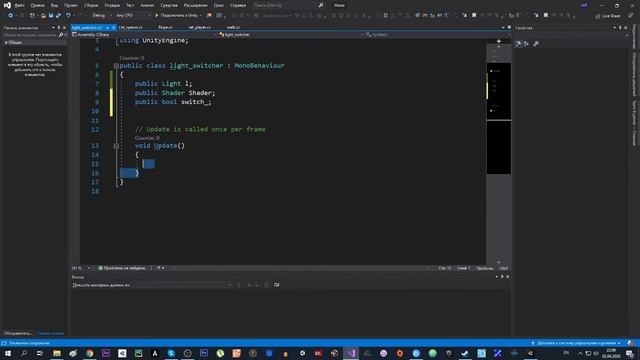
Task: Open File Explorer from the taskbar
Action: point(57,353)
